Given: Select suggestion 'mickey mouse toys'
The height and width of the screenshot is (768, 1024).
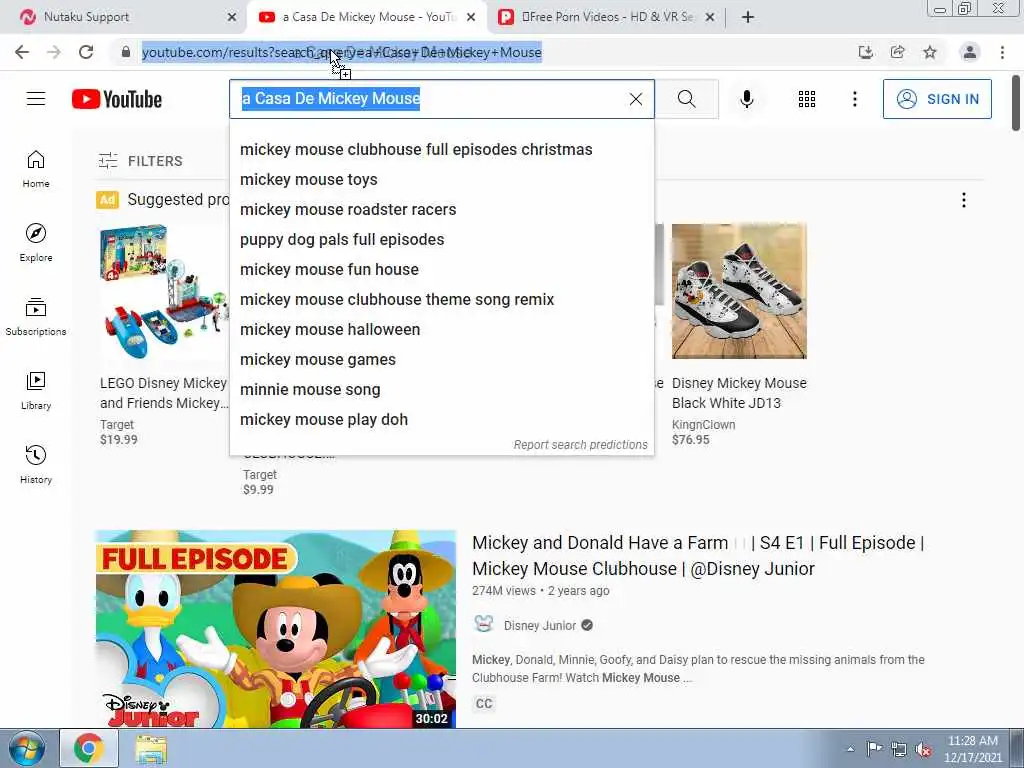Looking at the screenshot, I should pos(441,180).
